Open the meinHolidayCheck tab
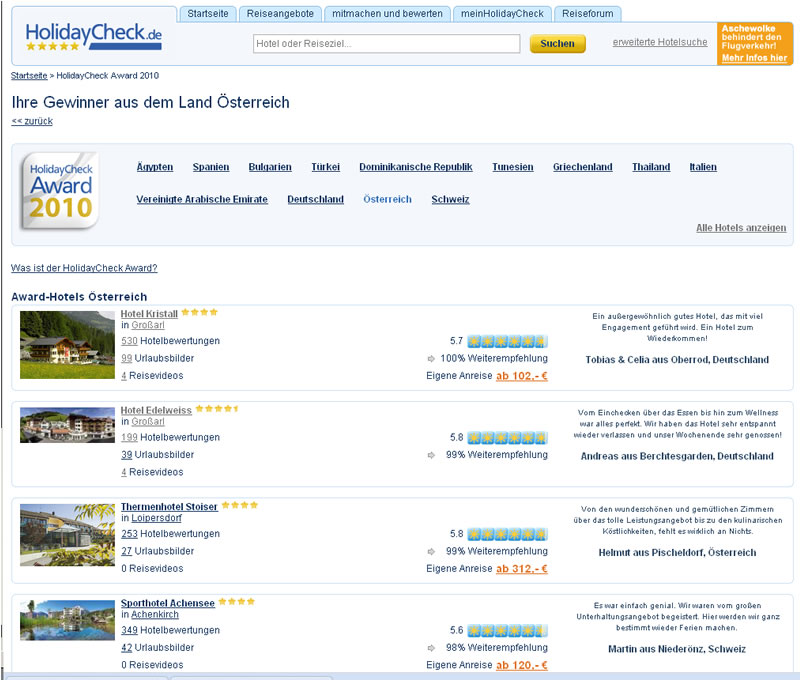800x680 pixels. tap(502, 14)
